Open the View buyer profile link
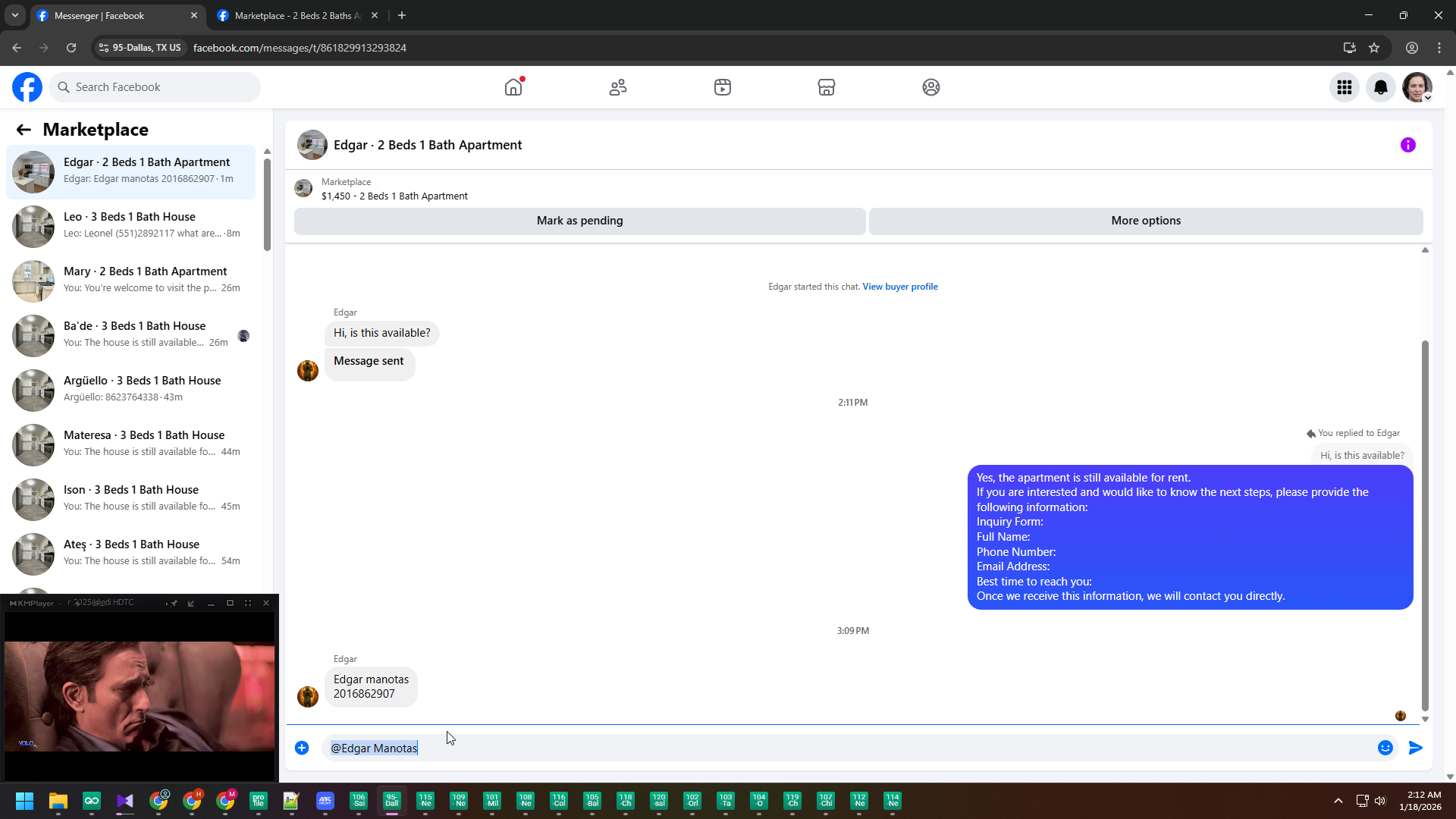The height and width of the screenshot is (819, 1456). (899, 287)
